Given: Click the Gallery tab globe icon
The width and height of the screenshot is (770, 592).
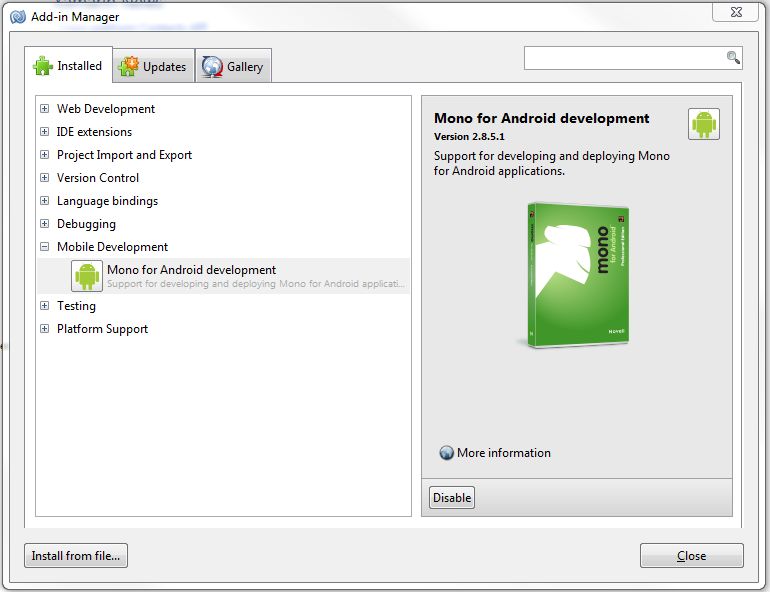Looking at the screenshot, I should click(x=212, y=67).
